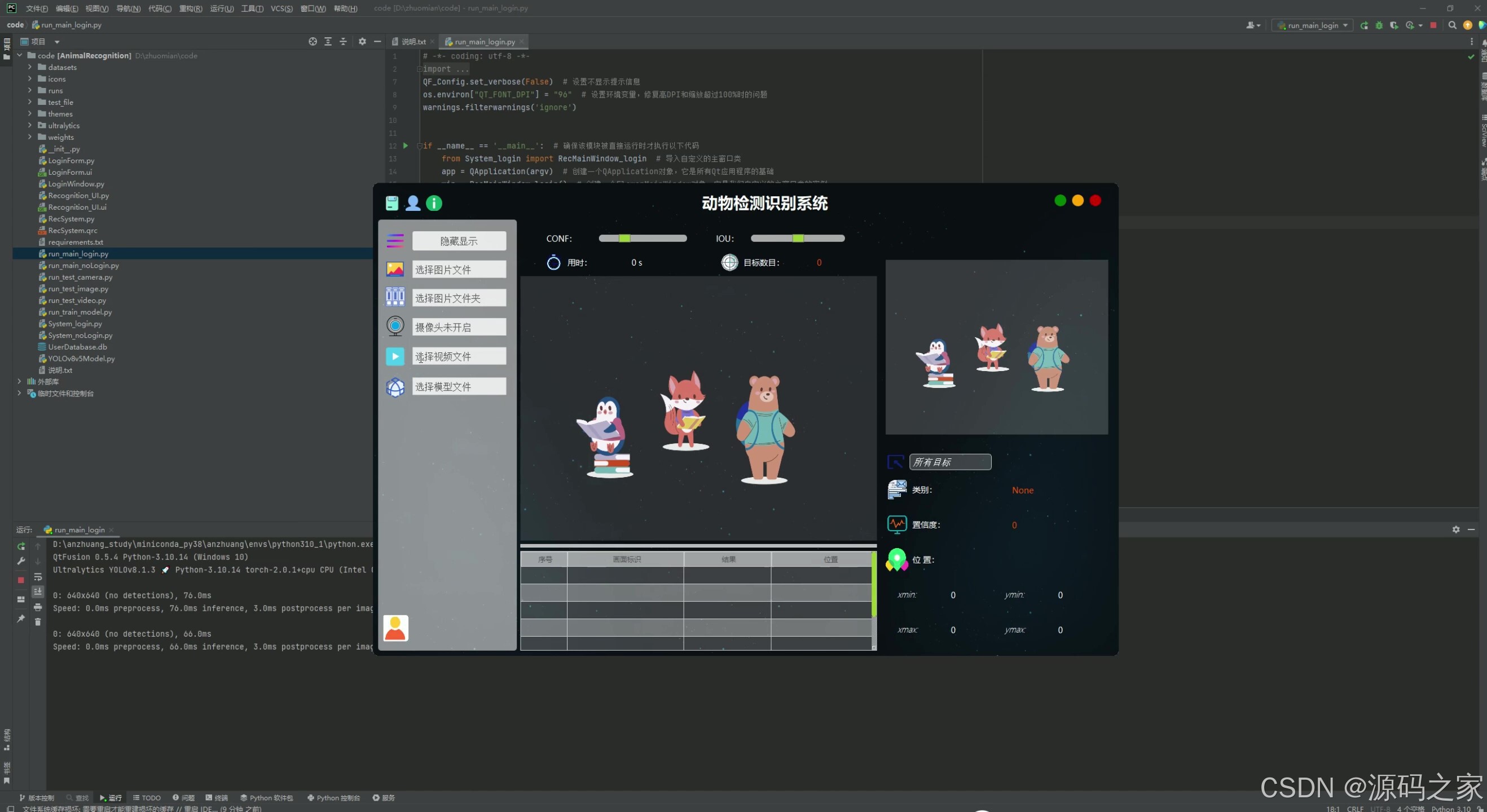
Task: Open the user profile icon in app header
Action: [413, 203]
